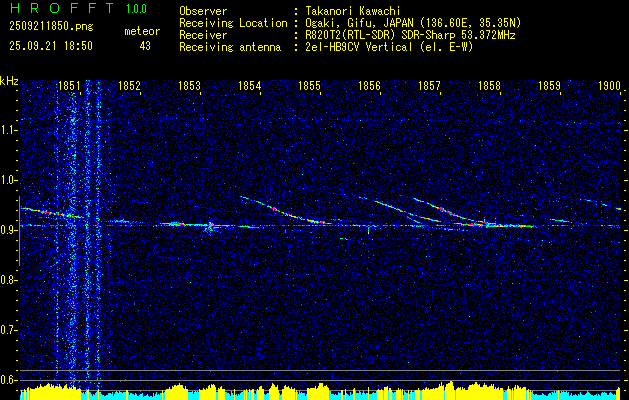Click the Receiving antenna line with 2el-HB9CV
The height and width of the screenshot is (400, 629).
(x=326, y=47)
